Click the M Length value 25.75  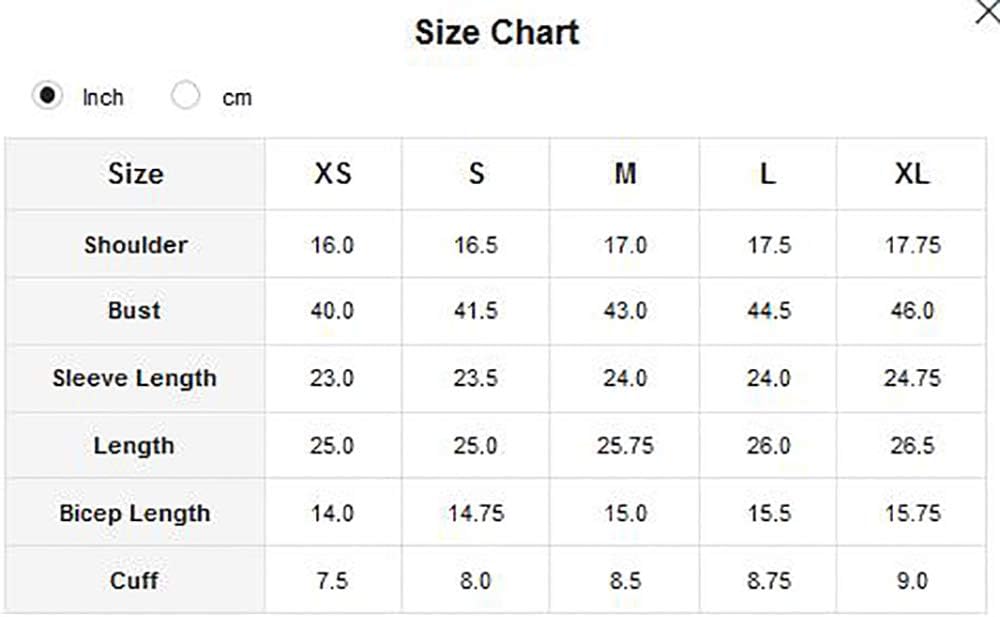pos(625,445)
